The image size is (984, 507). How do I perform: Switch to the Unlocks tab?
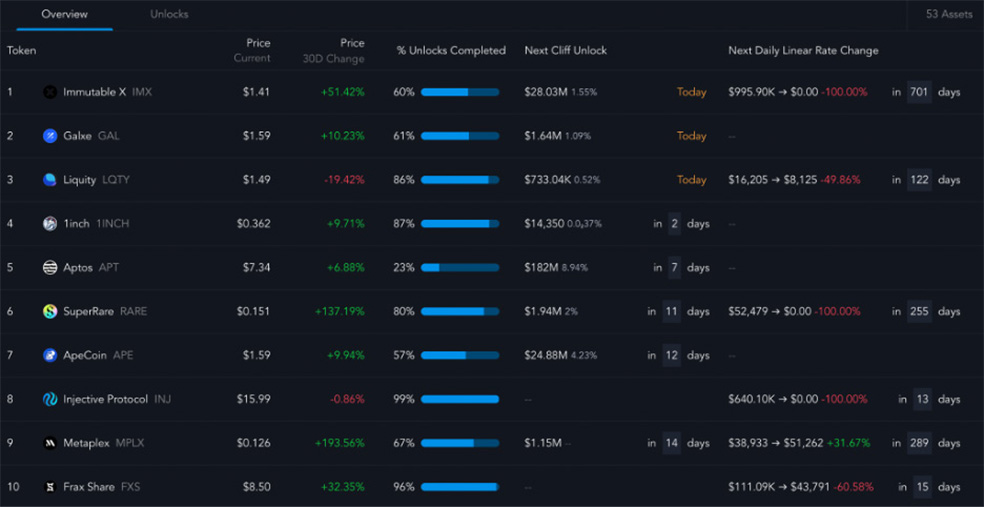point(169,14)
